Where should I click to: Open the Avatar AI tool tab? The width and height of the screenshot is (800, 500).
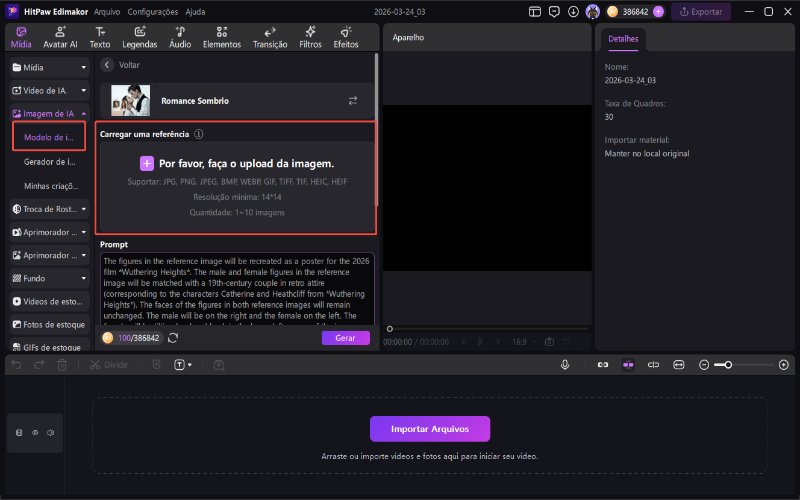pos(60,38)
